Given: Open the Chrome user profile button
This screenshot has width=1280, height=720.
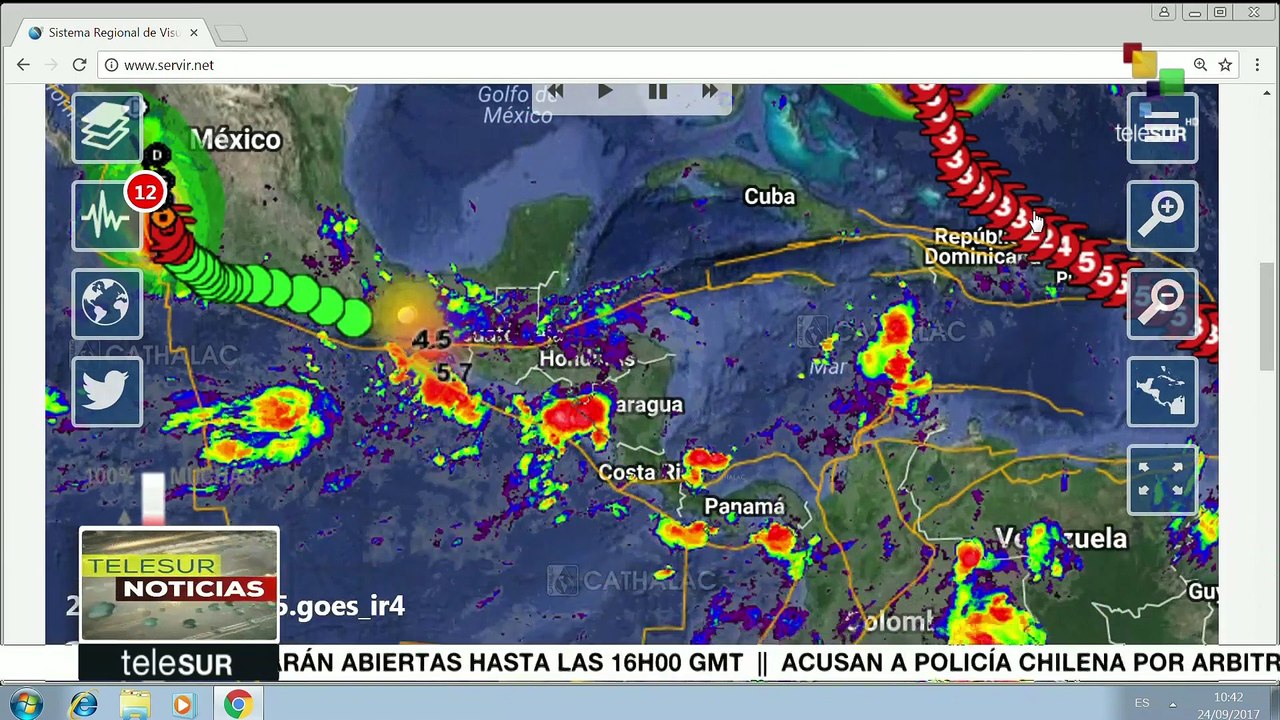Looking at the screenshot, I should [x=1164, y=13].
